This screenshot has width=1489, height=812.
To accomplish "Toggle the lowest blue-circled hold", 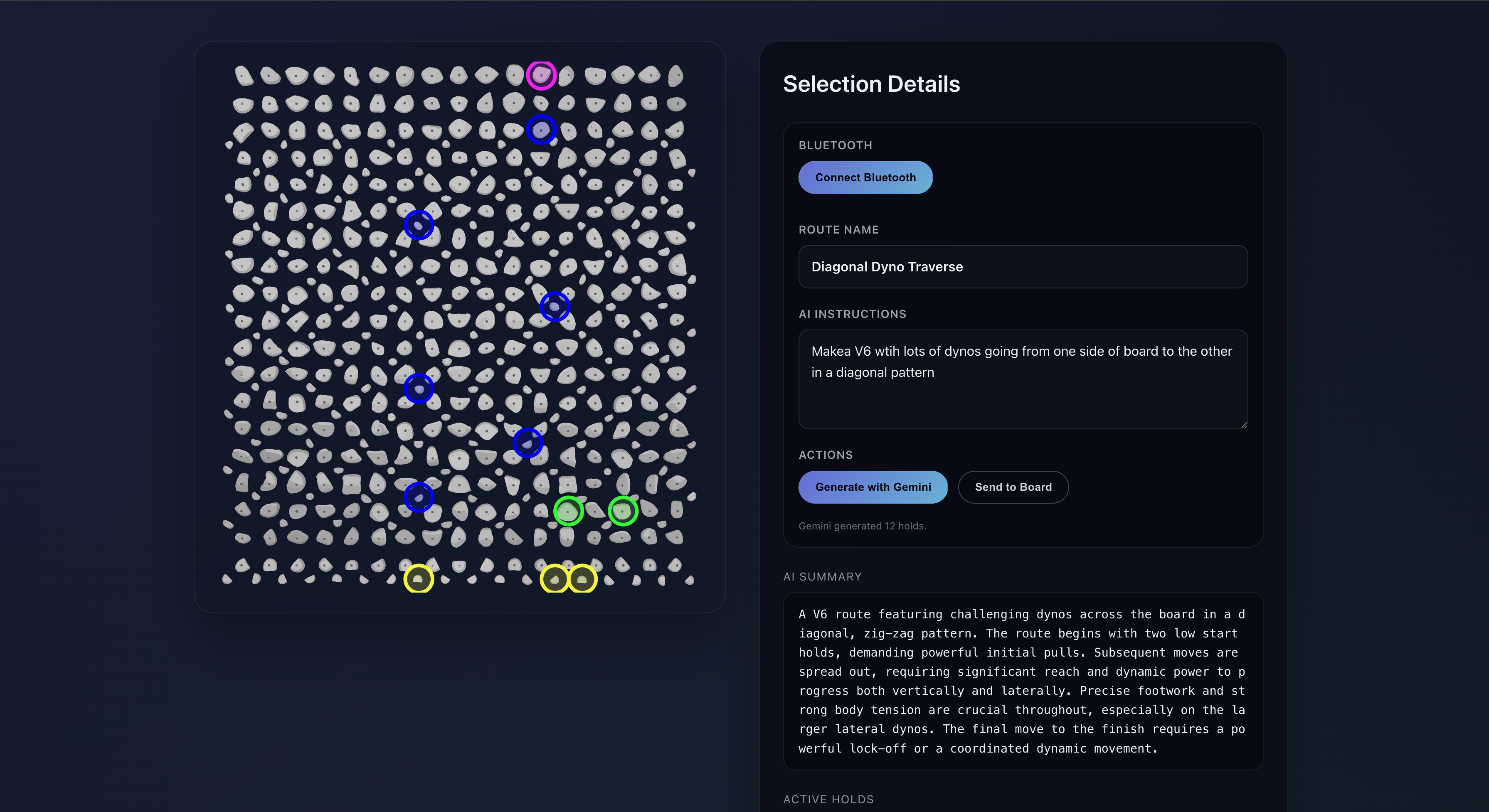I will [419, 497].
